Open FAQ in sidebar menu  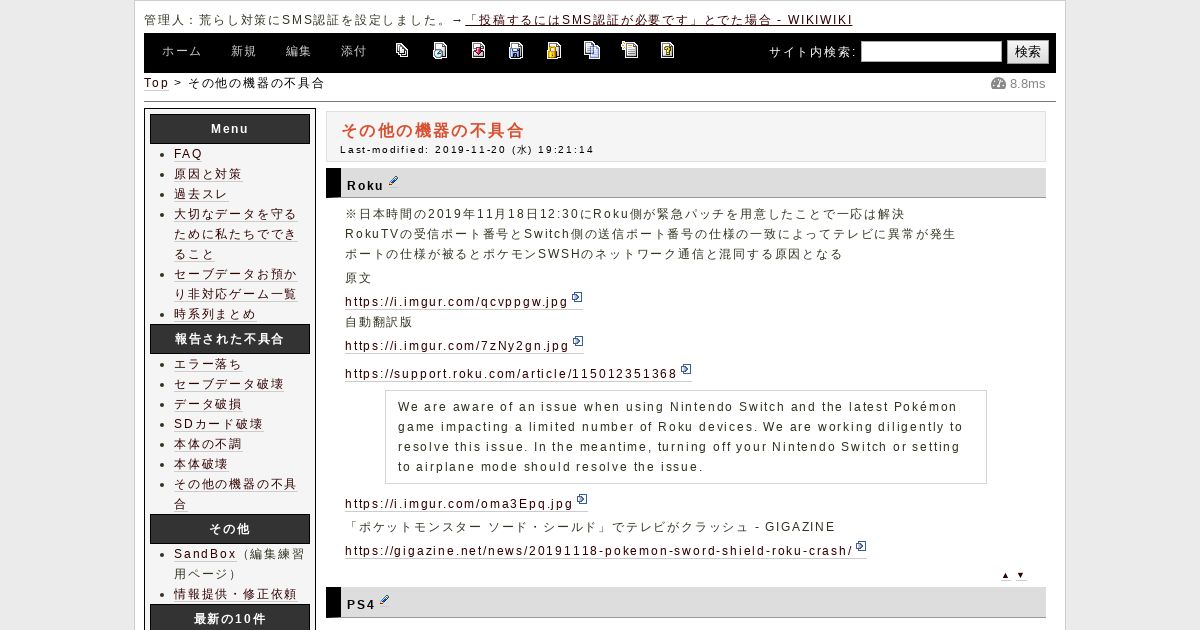(x=188, y=154)
